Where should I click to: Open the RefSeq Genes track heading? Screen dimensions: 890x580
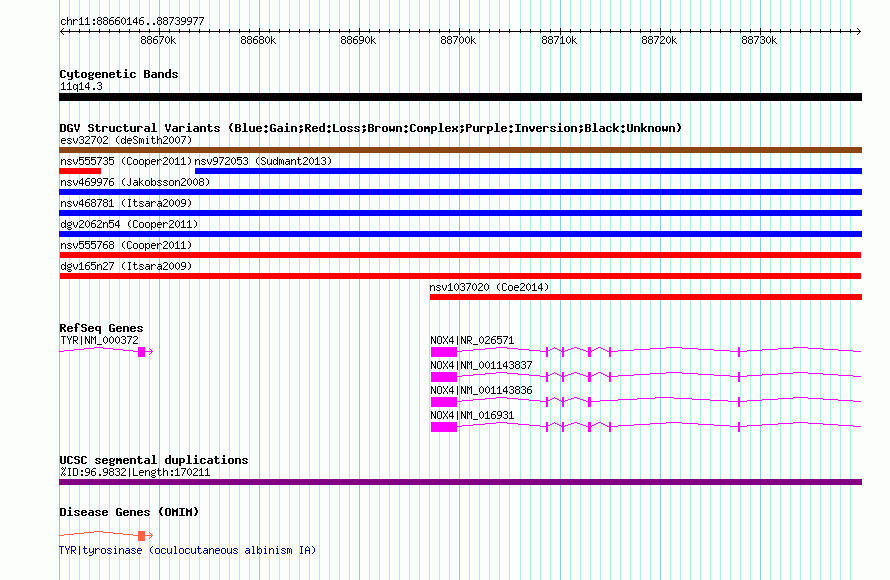click(101, 328)
